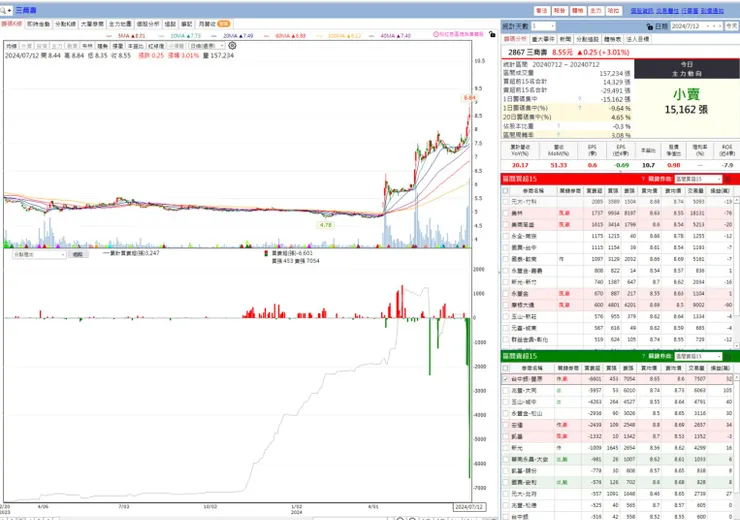The width and height of the screenshot is (740, 520).
Task: Open the 關鍵券商 dropdown in sell panel
Action: [x=698, y=356]
